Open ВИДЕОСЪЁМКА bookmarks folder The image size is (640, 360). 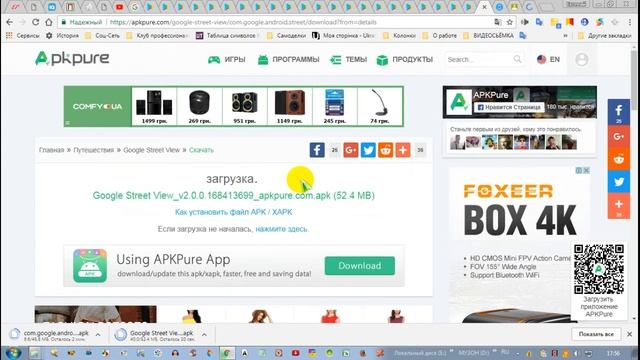[488, 36]
